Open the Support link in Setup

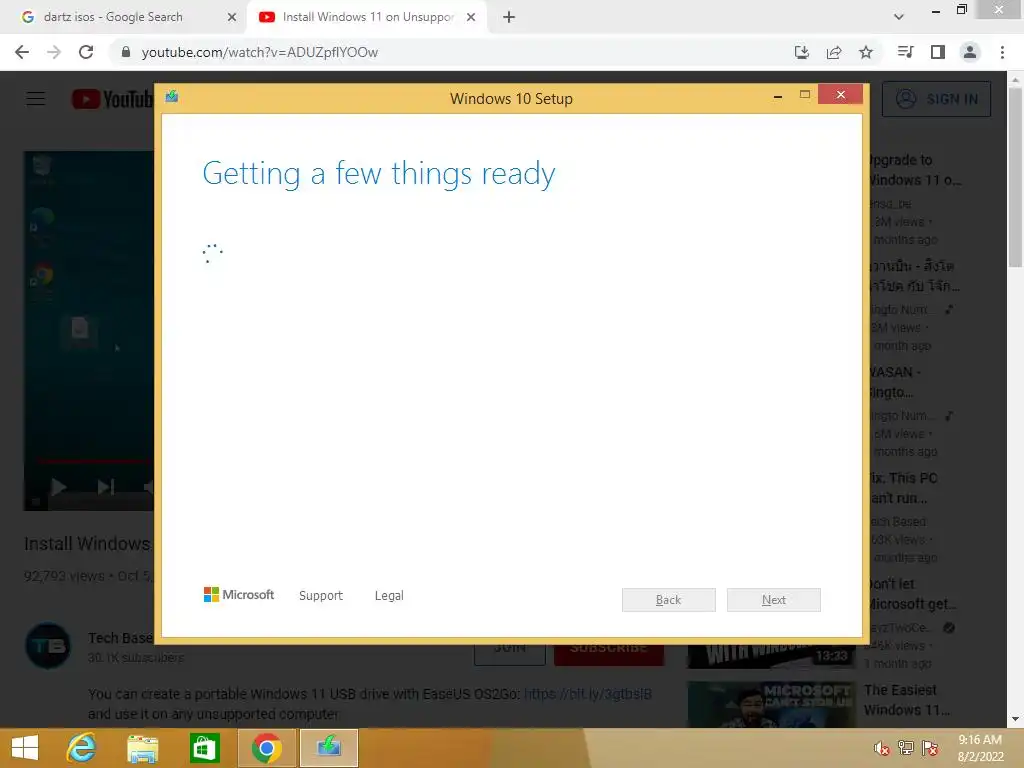pos(321,596)
